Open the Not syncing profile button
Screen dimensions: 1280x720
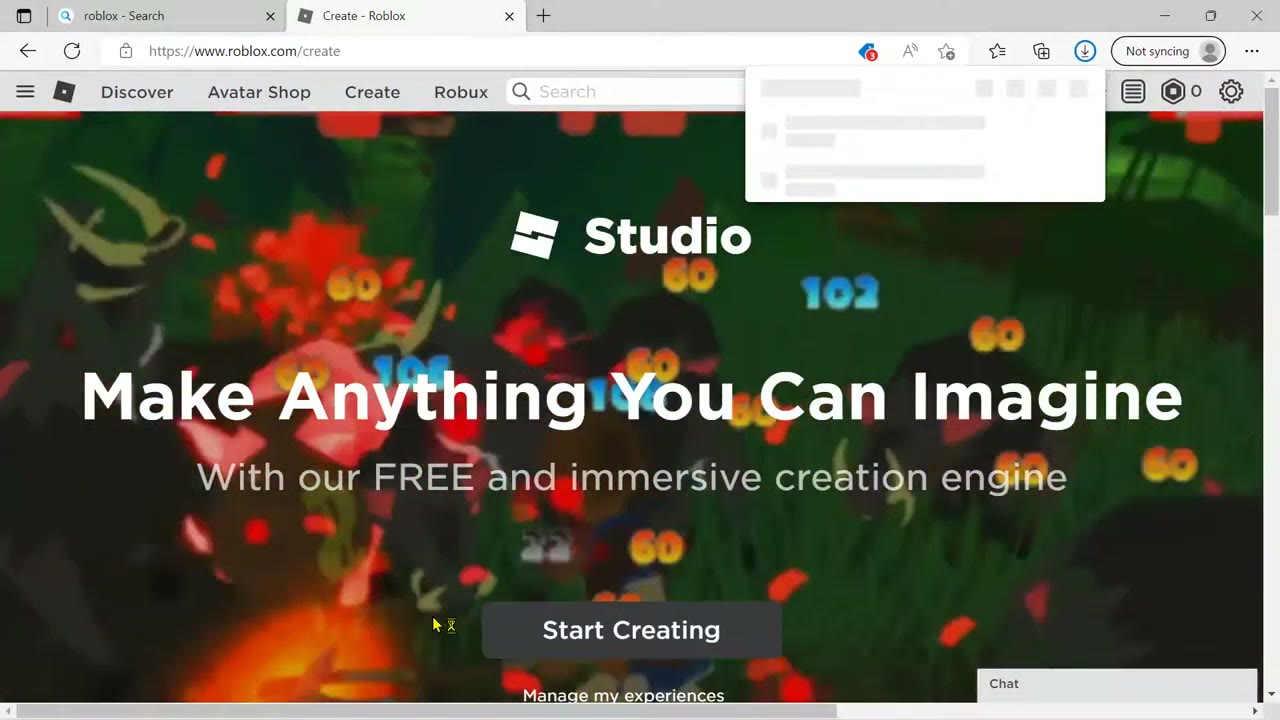(x=1168, y=51)
